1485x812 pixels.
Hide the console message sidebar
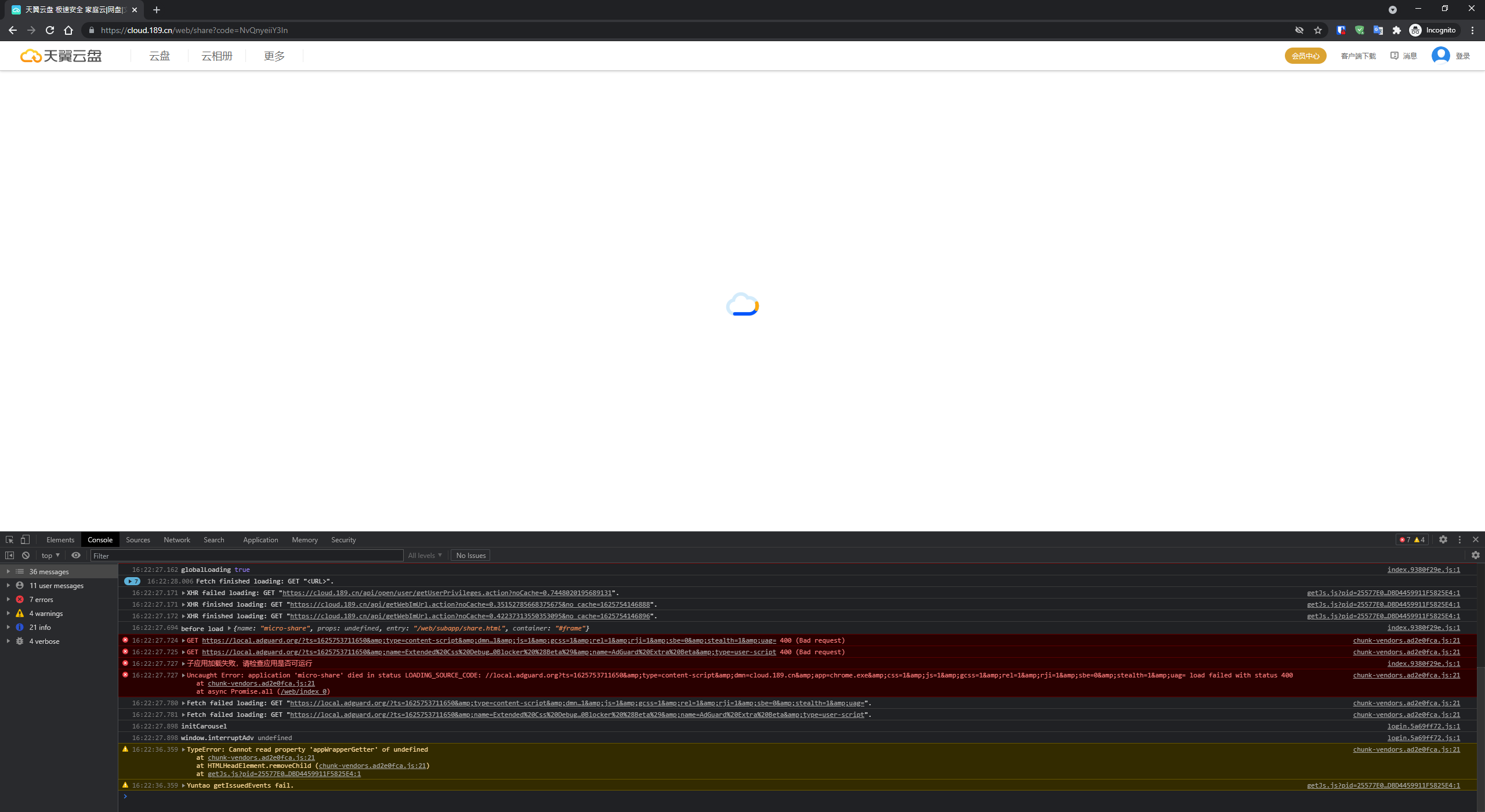(9, 555)
